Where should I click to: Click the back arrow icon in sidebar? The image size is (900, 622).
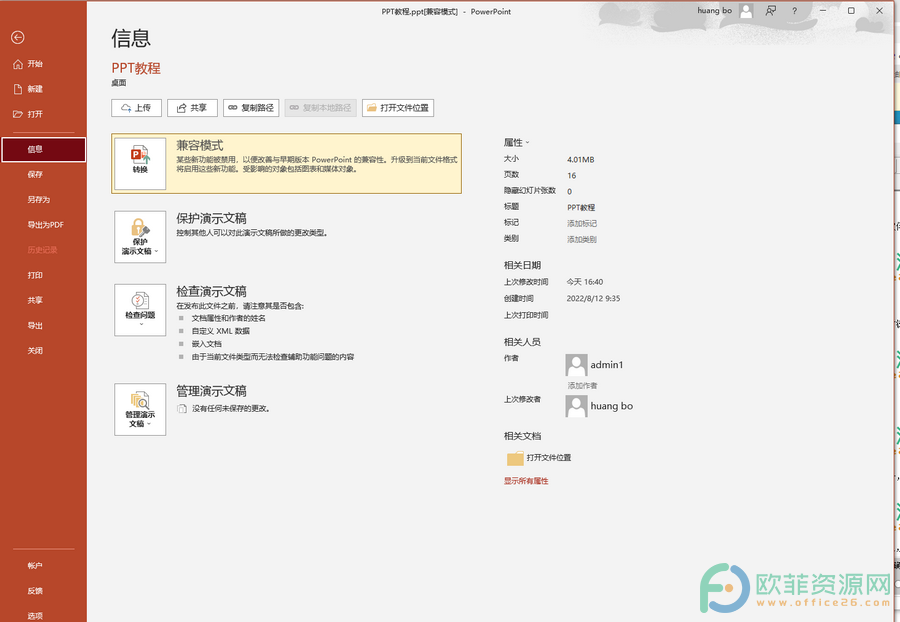pyautogui.click(x=18, y=37)
